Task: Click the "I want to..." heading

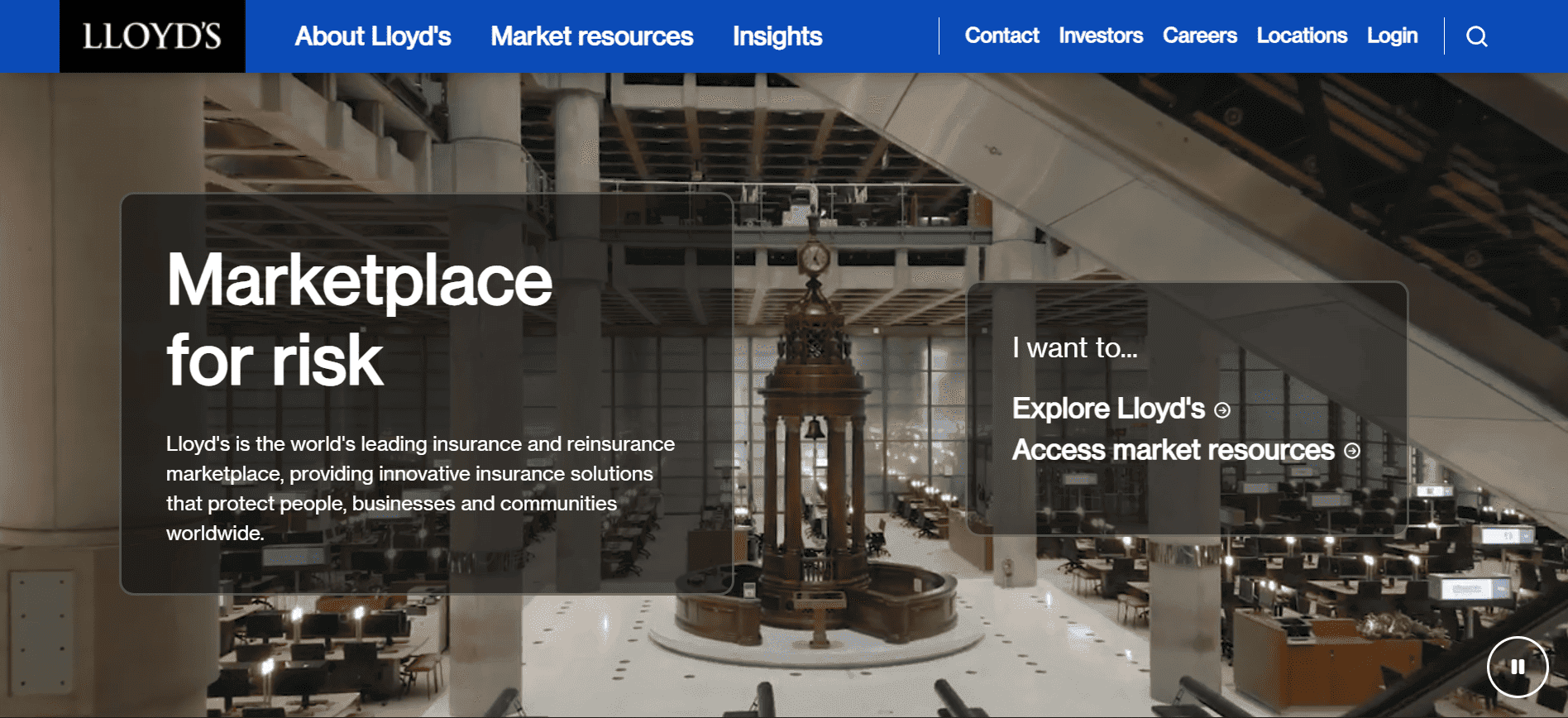Action: (x=1074, y=348)
